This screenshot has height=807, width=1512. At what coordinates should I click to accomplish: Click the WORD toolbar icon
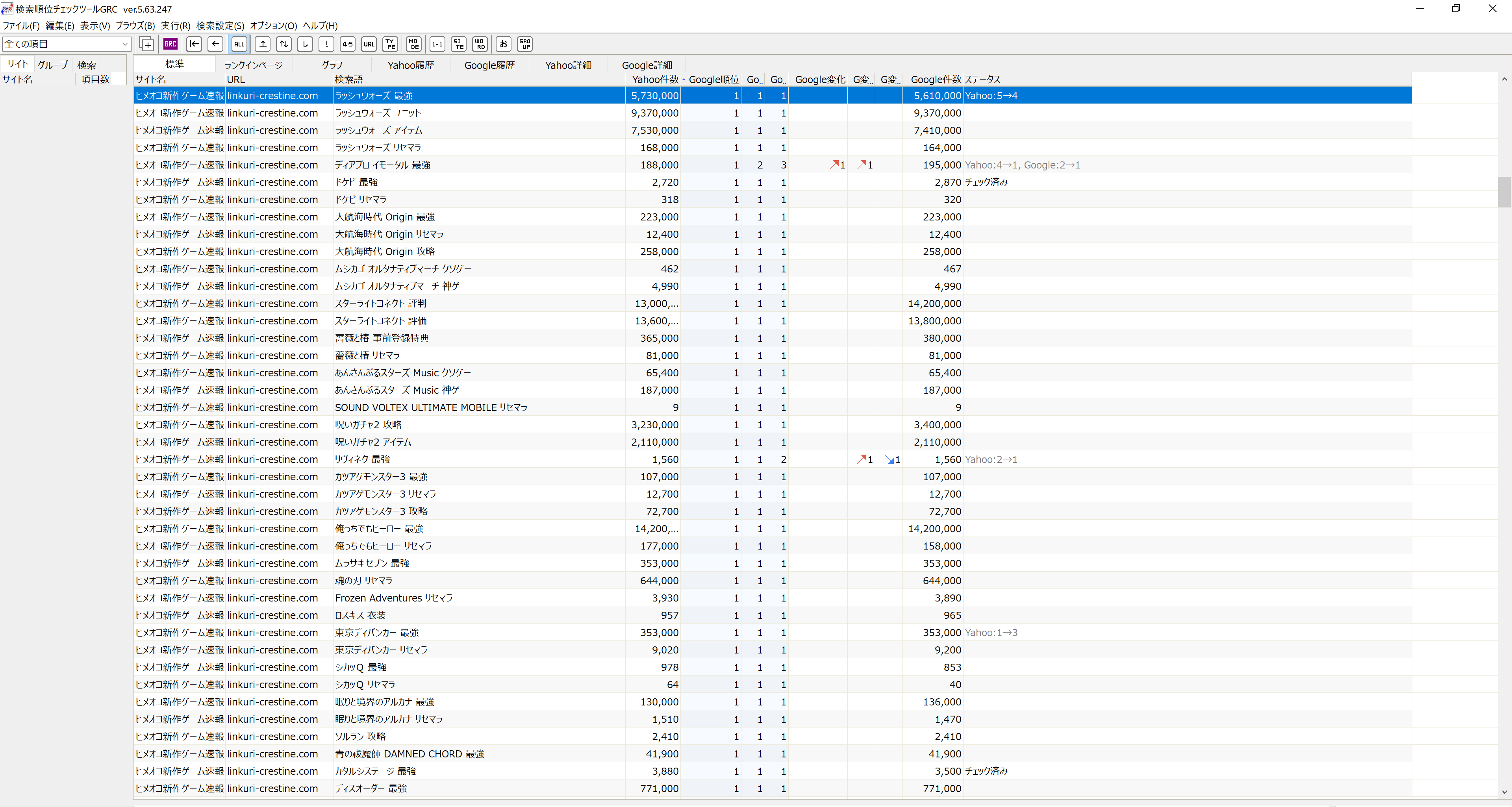pos(480,44)
